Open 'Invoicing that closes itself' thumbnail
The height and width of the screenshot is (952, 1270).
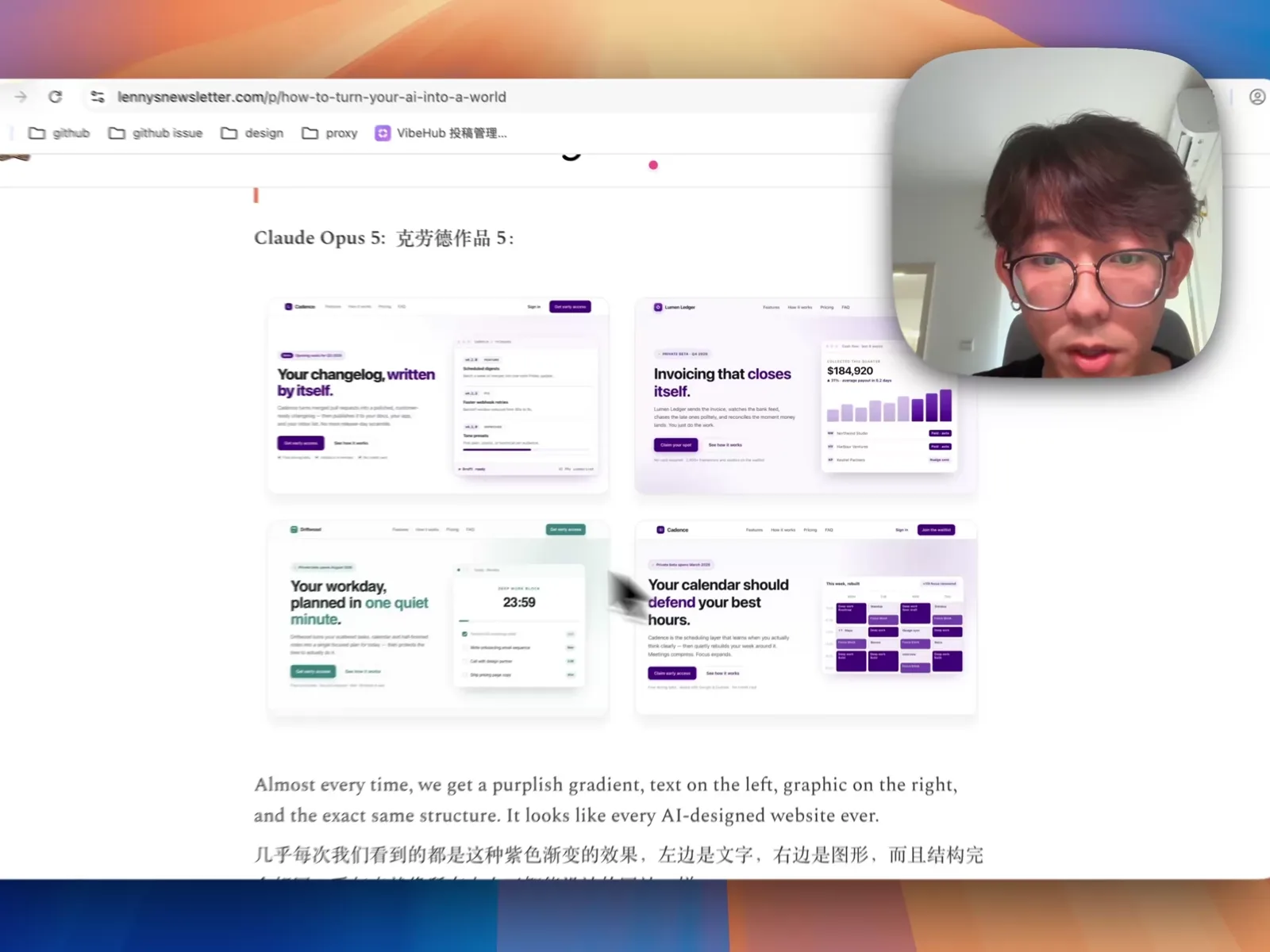click(x=806, y=395)
